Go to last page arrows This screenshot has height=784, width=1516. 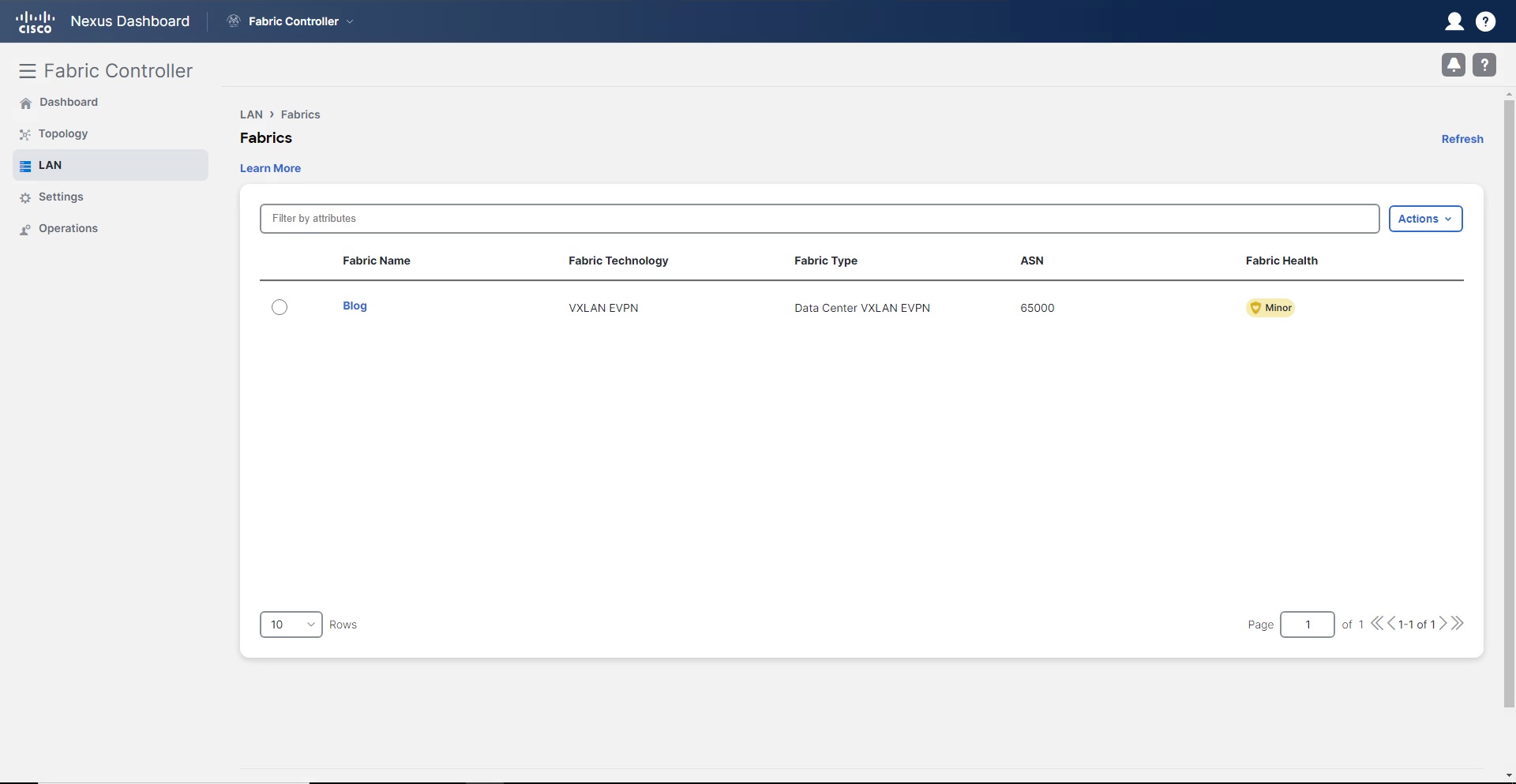[1458, 623]
